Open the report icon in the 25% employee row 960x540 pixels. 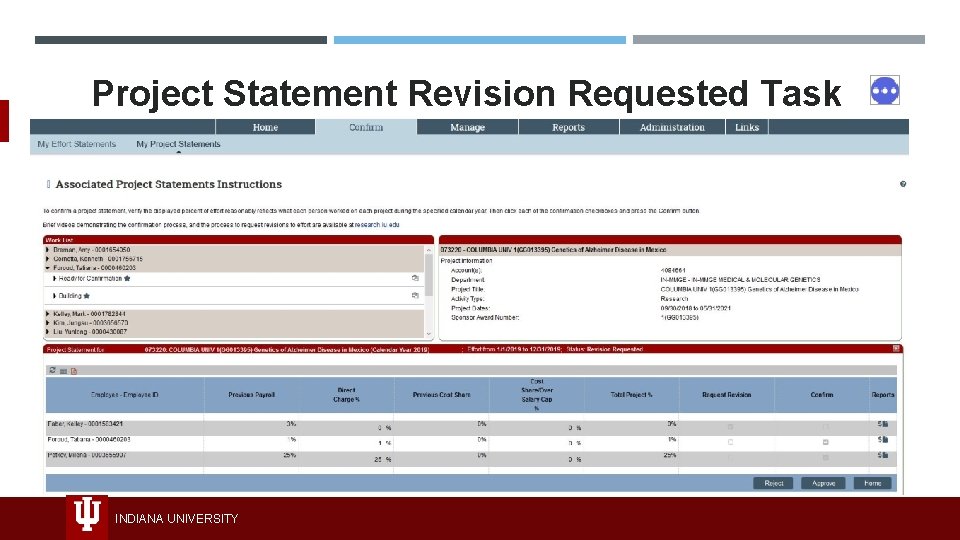[x=883, y=456]
